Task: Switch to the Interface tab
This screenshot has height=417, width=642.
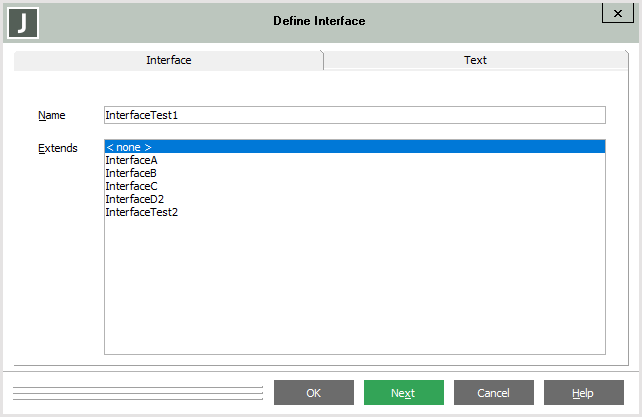Action: tap(168, 60)
